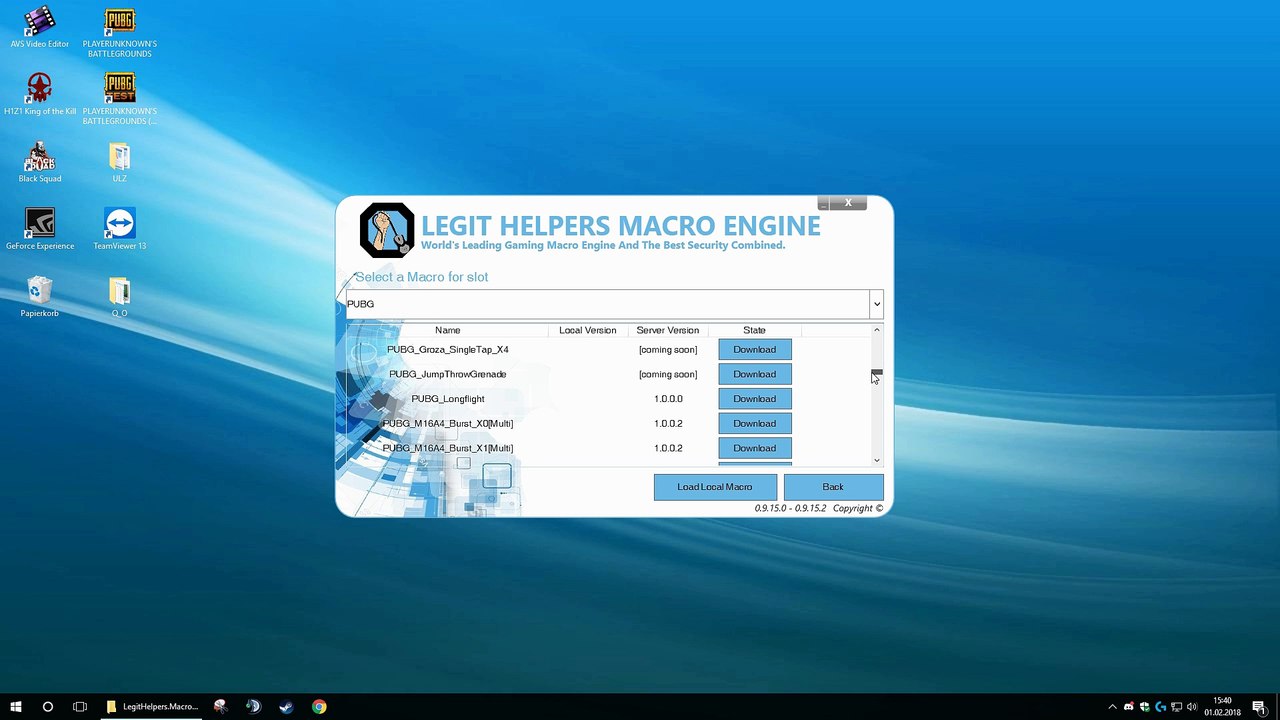Sort macro list by Name column
This screenshot has height=720, width=1280.
click(448, 330)
